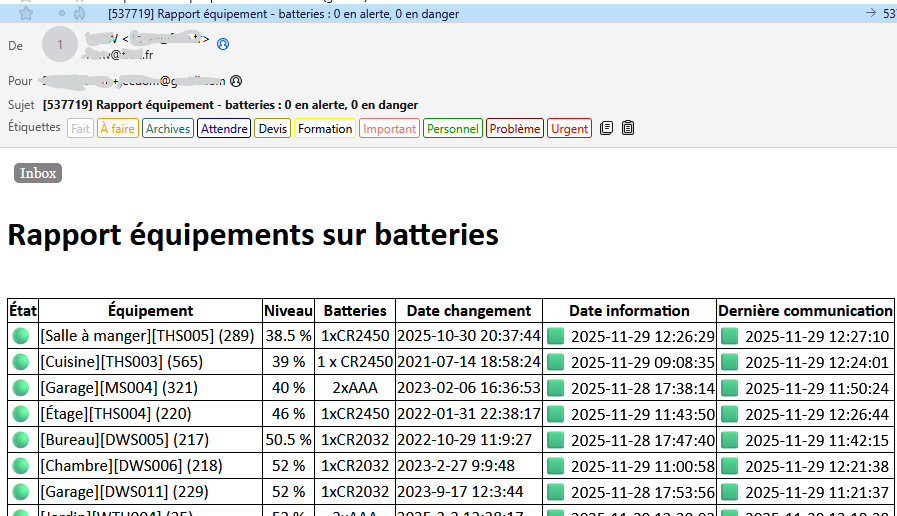Star the Rapport équipement message
This screenshot has height=516, width=897.
tap(26, 13)
